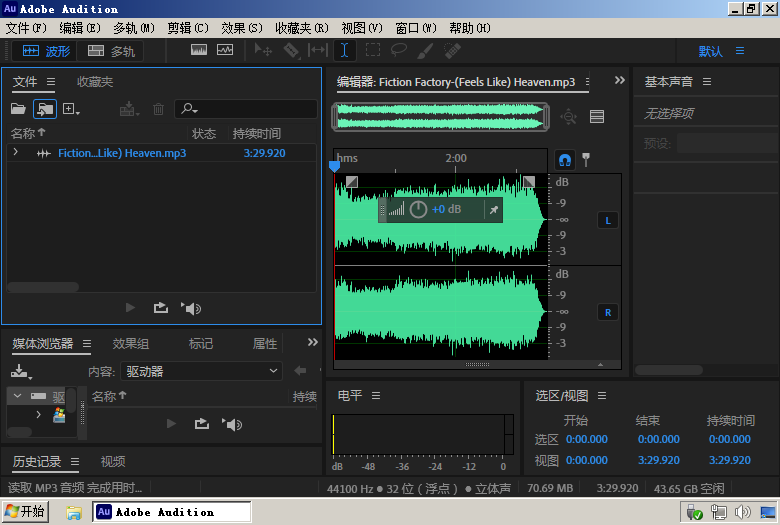Open the 视图(V) menu

pyautogui.click(x=362, y=28)
